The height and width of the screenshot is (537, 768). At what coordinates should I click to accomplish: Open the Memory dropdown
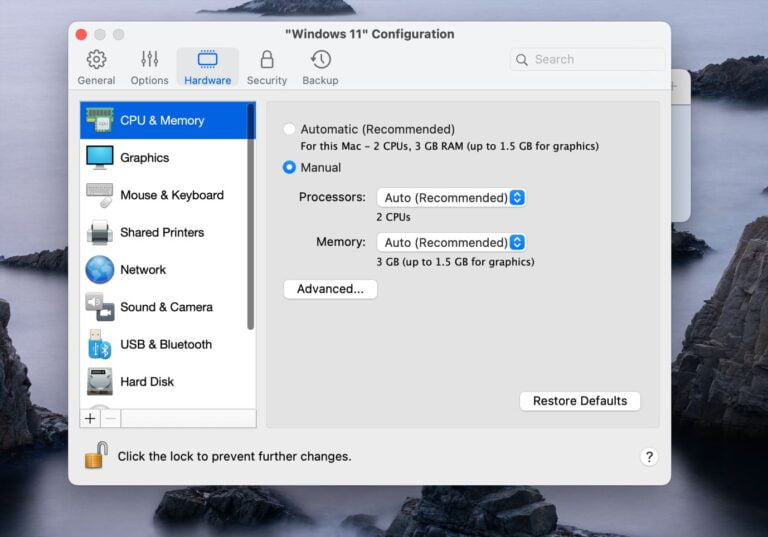pyautogui.click(x=451, y=242)
